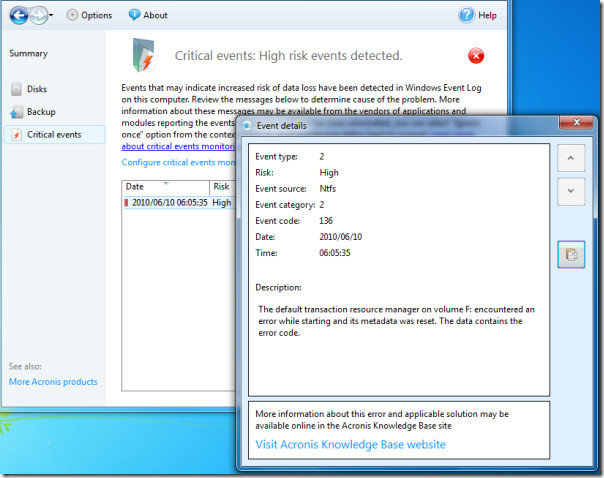Copy event details to clipboard

[x=571, y=255]
